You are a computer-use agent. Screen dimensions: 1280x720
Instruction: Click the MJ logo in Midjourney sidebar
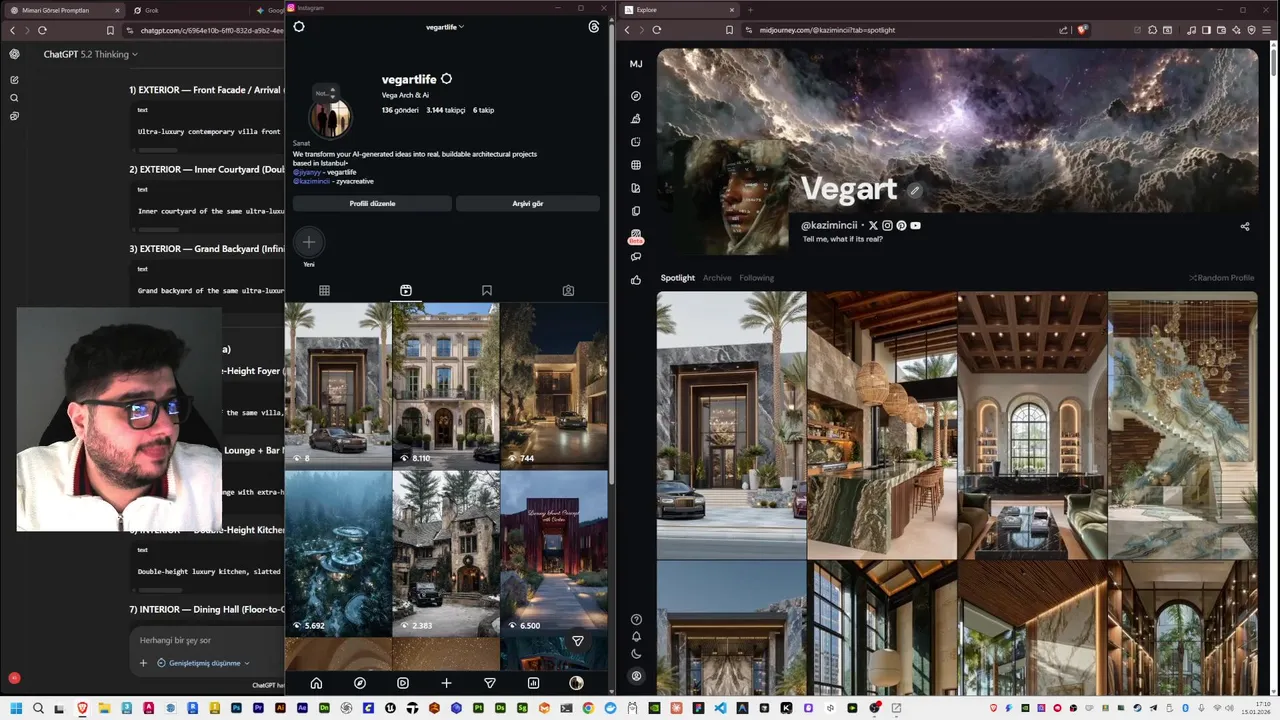(x=636, y=64)
